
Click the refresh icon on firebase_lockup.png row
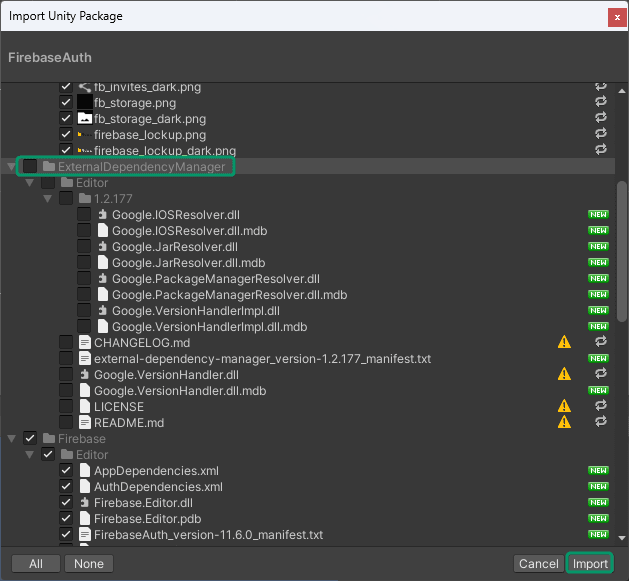tap(601, 134)
